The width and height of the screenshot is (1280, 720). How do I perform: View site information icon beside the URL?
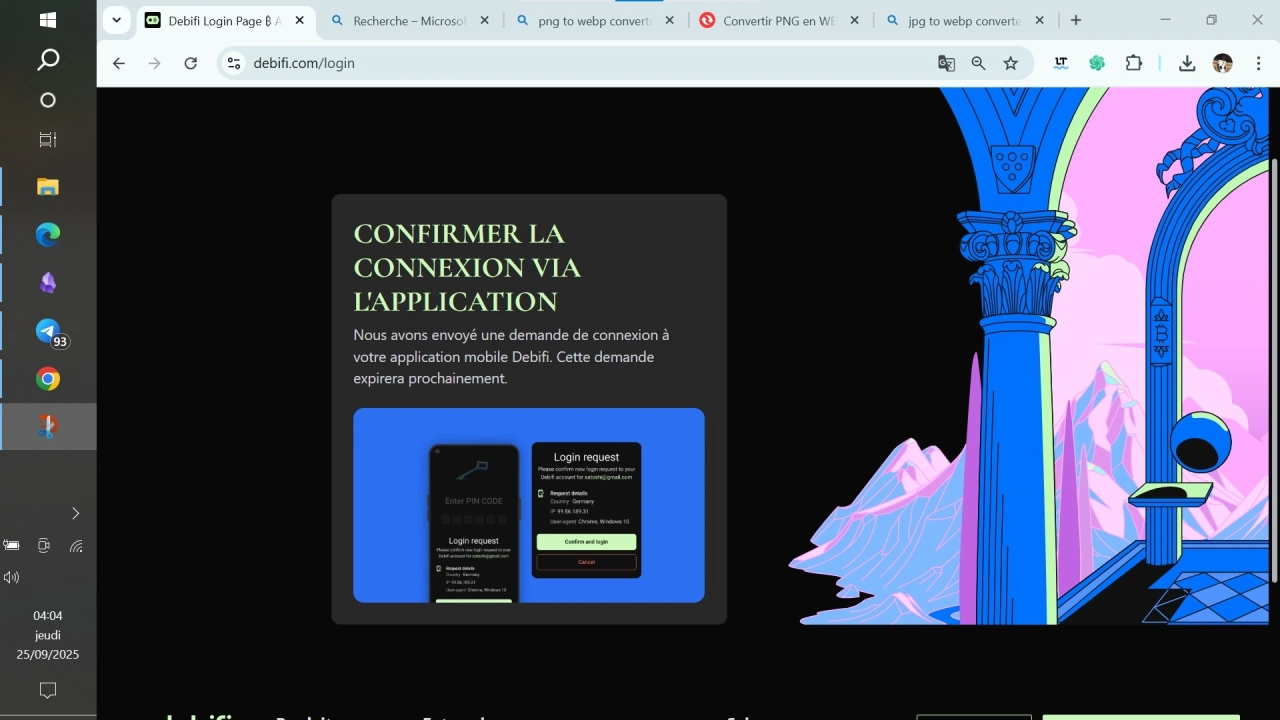click(x=234, y=63)
